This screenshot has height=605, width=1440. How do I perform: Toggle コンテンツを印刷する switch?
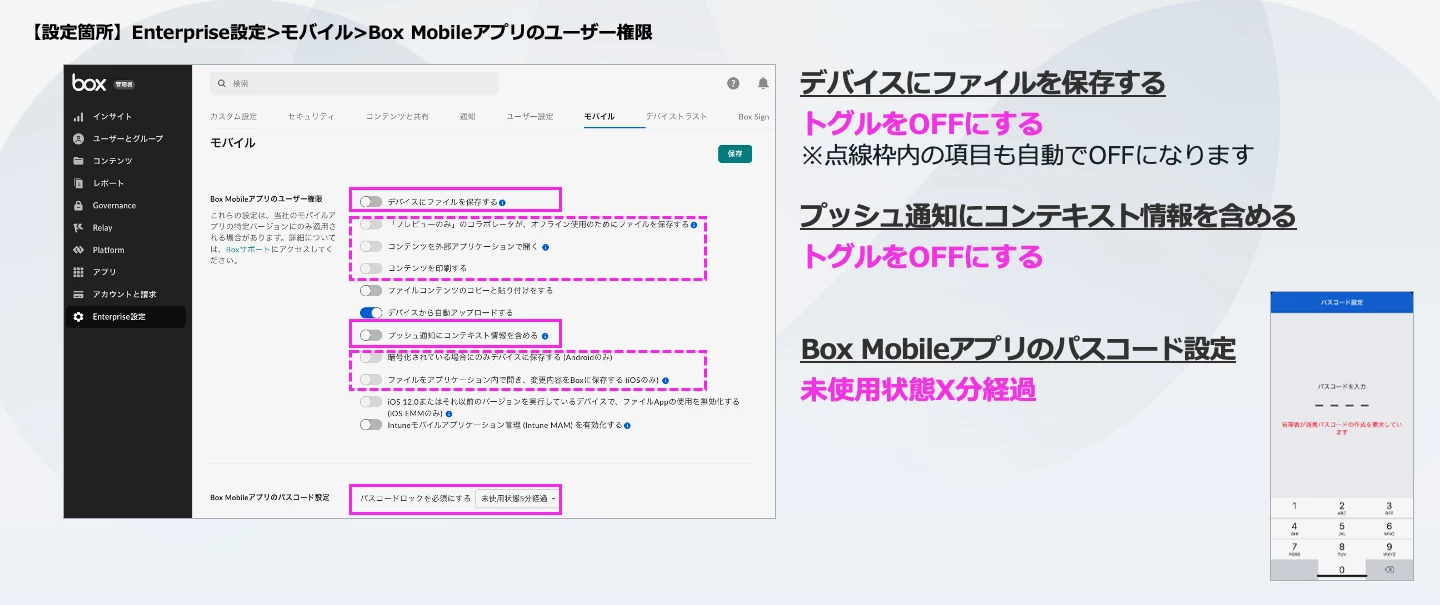(x=371, y=268)
